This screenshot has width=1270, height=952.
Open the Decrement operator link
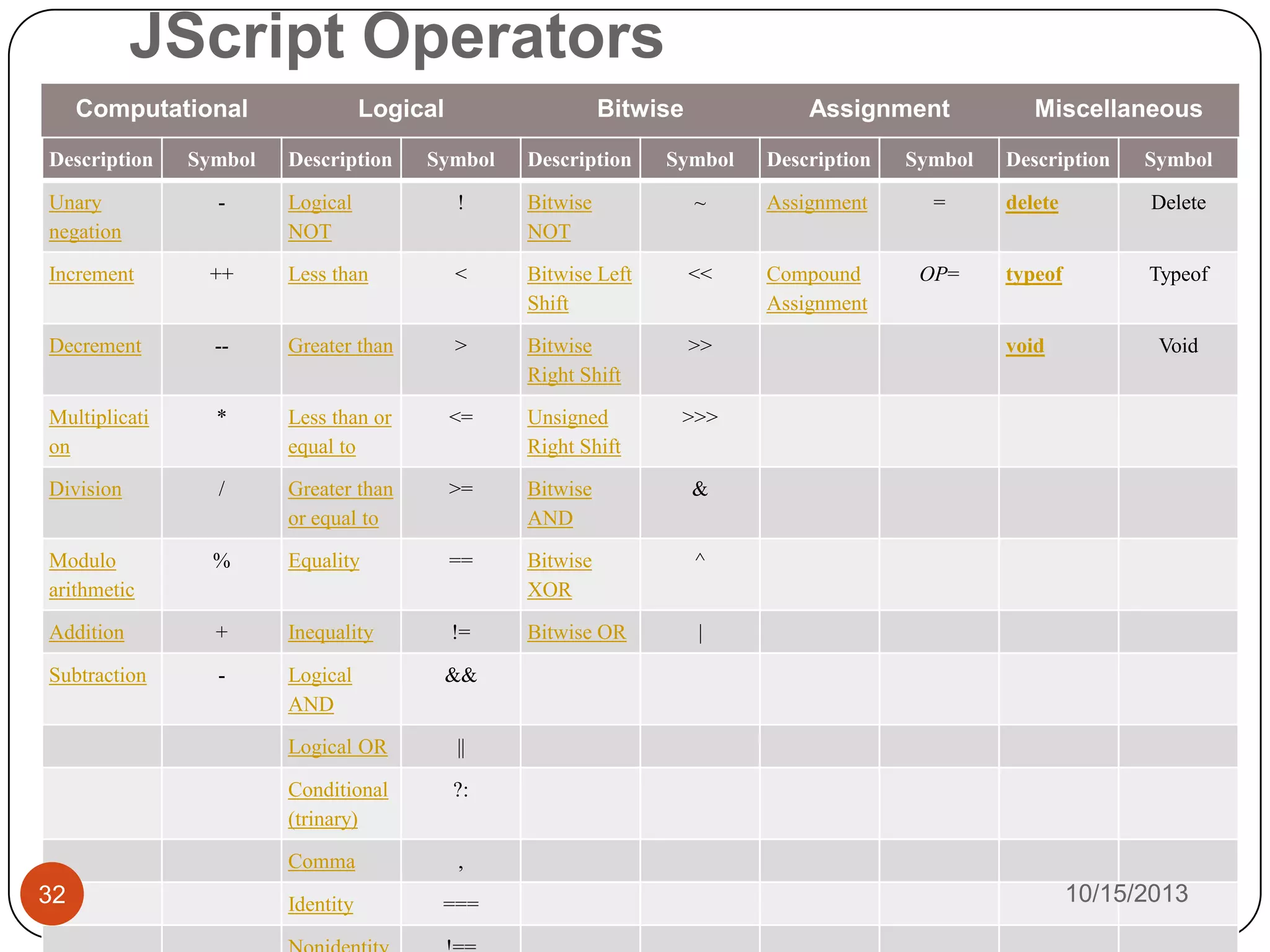95,346
